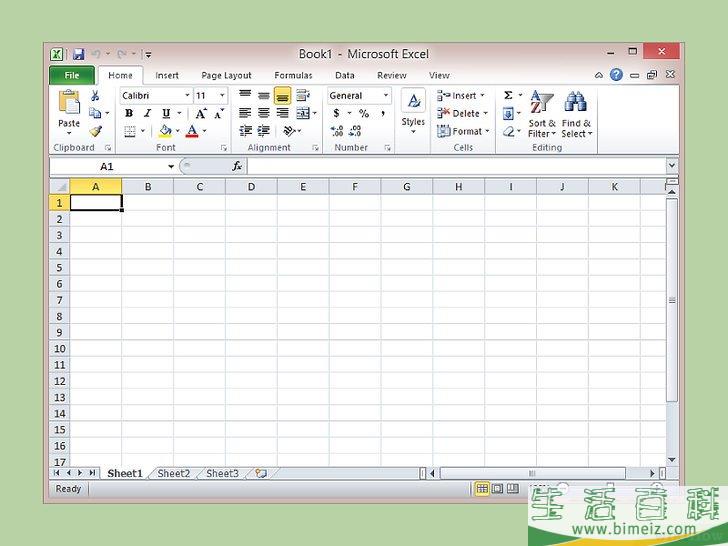Open the Name Box dropdown arrow
The width and height of the screenshot is (728, 546).
171,167
